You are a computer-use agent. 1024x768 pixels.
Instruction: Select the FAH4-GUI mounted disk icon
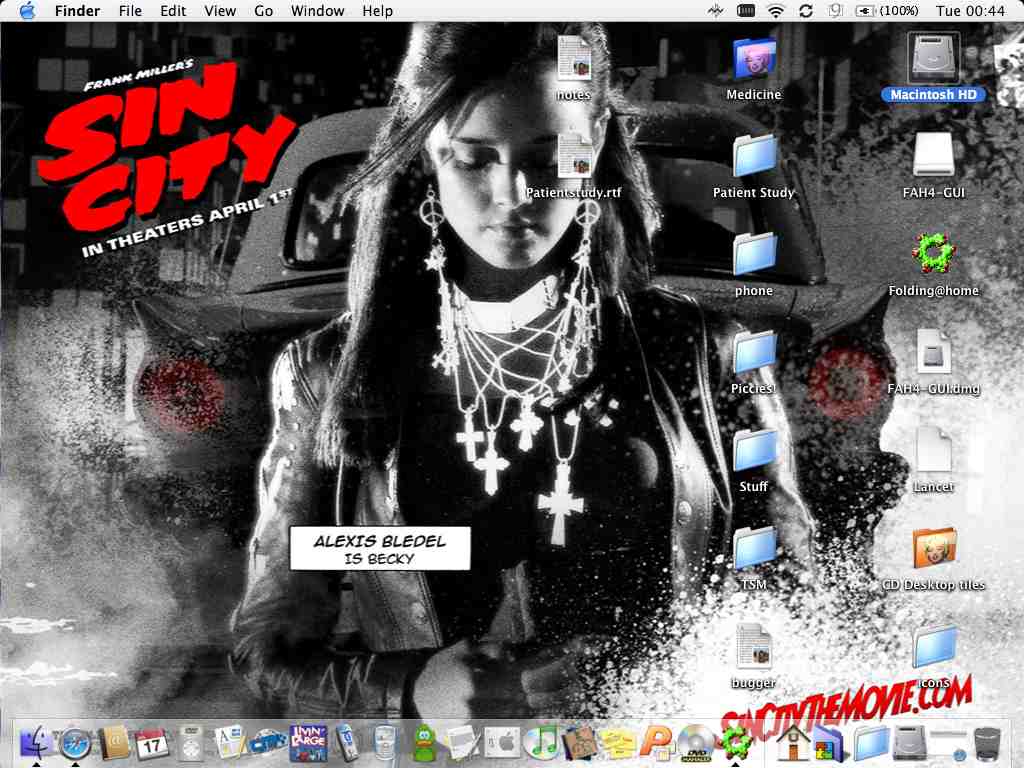[x=933, y=155]
